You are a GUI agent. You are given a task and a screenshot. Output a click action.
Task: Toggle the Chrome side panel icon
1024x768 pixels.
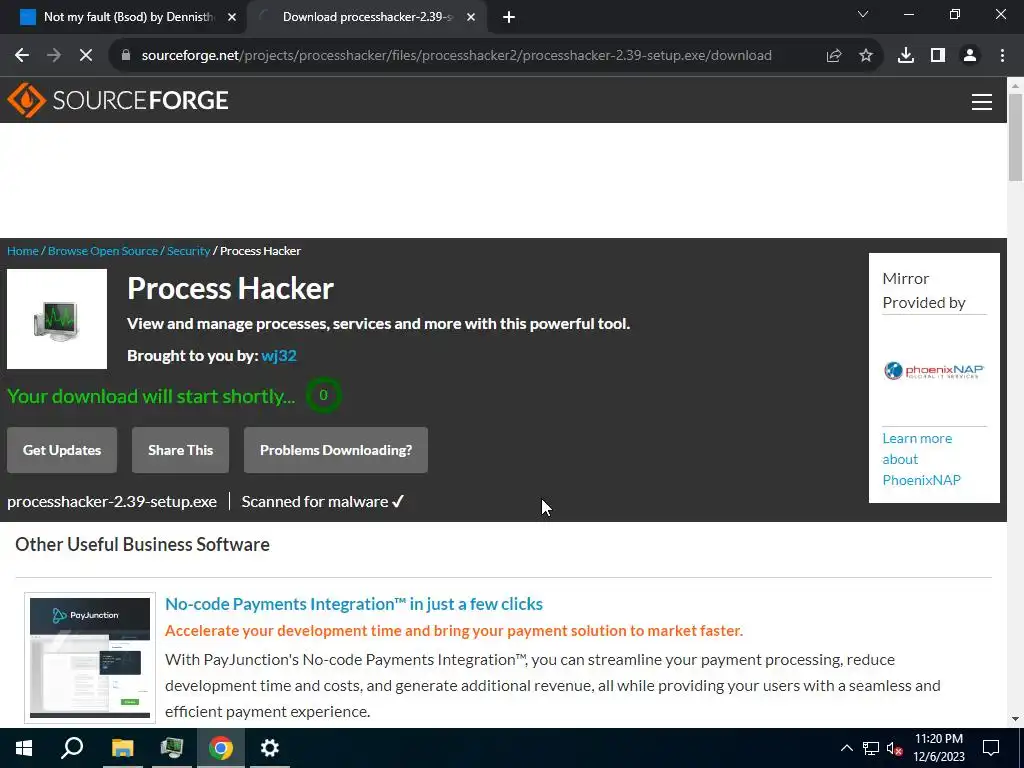(x=938, y=56)
